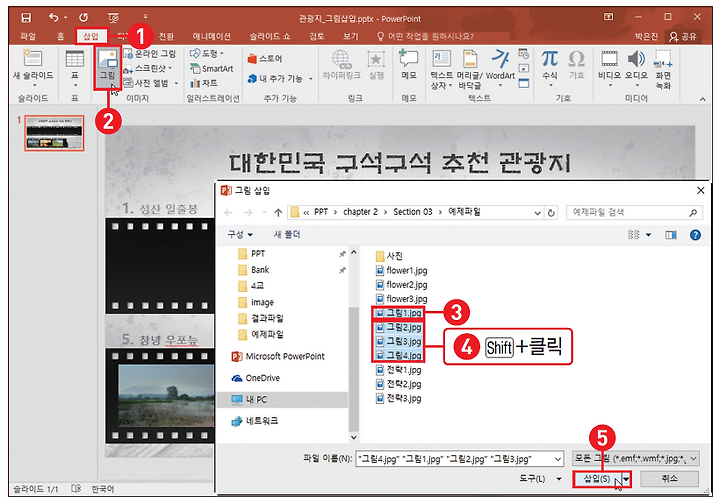Toggle the preview pane icon in dialog
Image resolution: width=720 pixels, height=504 pixels.
click(x=671, y=235)
